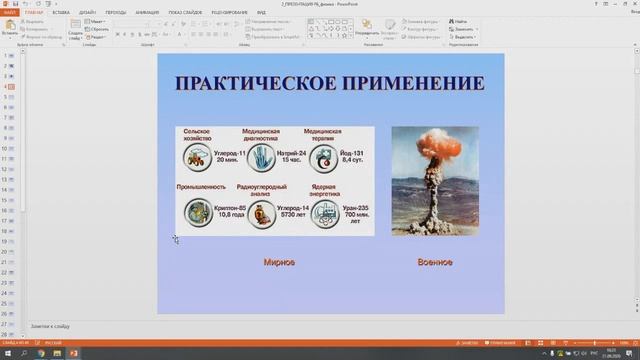This screenshot has width=640, height=360.
Task: Toggle Примечания comments pane in status bar
Action: coord(500,343)
